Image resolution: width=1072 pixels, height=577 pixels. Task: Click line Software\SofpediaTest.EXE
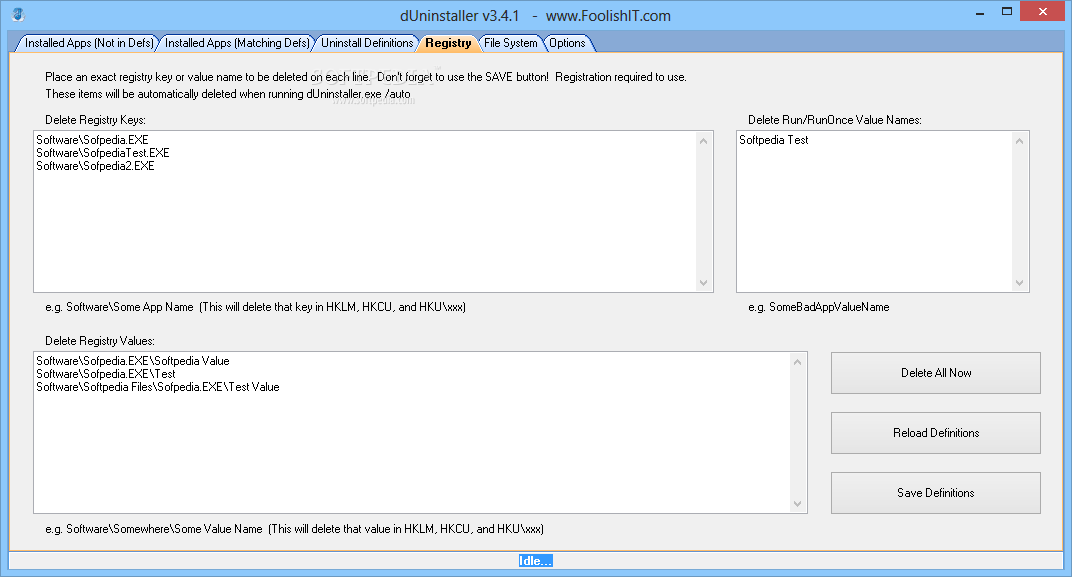click(x=103, y=153)
